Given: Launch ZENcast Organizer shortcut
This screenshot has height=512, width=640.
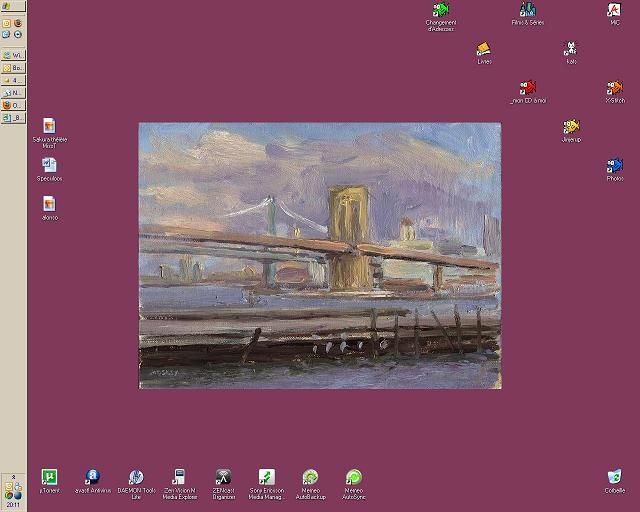Looking at the screenshot, I should (224, 484).
